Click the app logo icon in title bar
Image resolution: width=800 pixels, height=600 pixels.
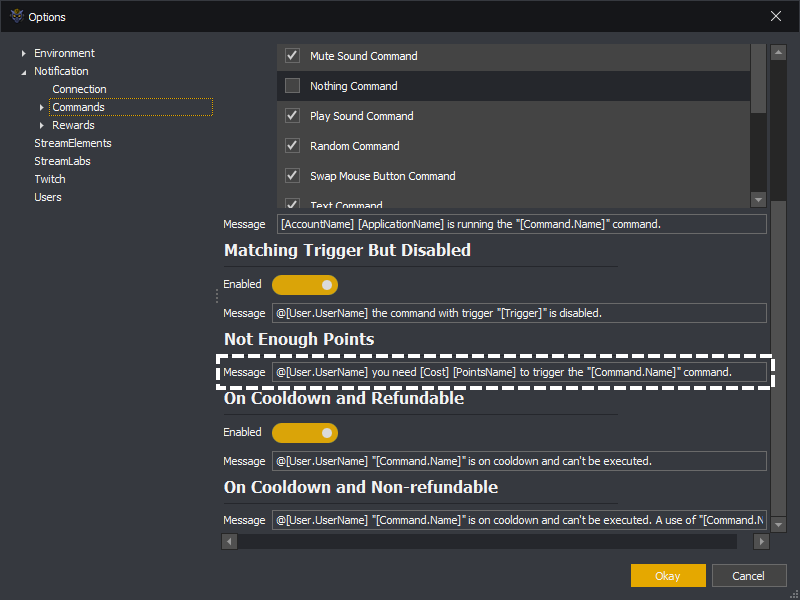17,16
